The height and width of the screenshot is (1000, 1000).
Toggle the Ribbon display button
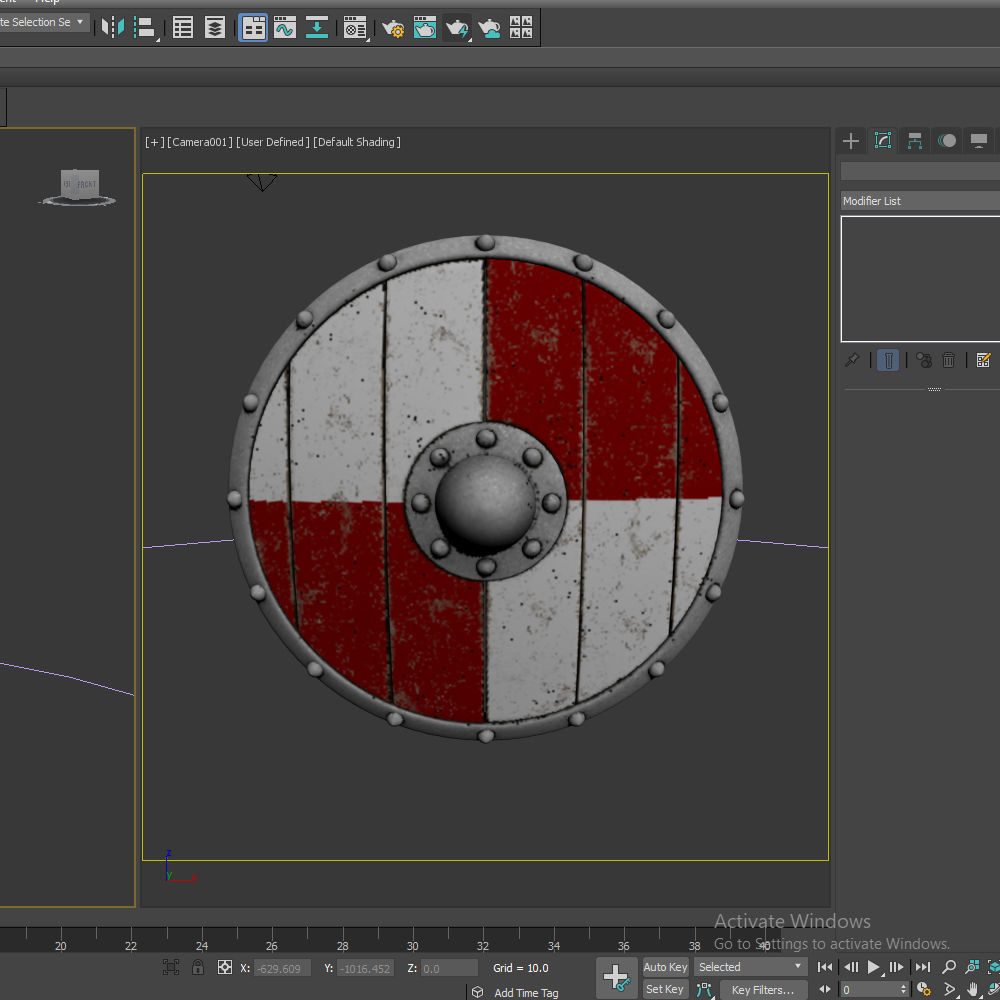(x=253, y=27)
